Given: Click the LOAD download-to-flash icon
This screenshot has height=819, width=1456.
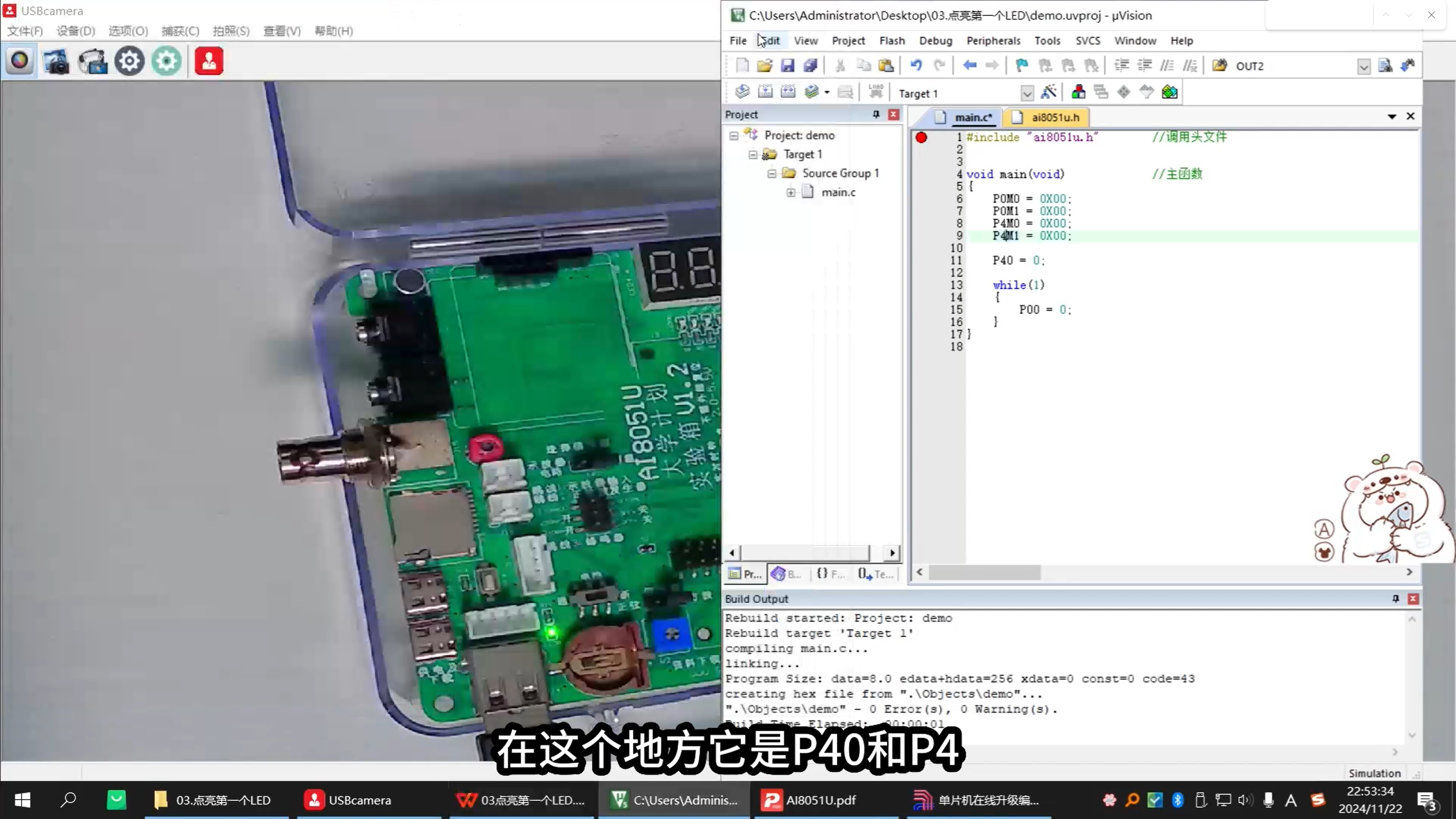Looking at the screenshot, I should (876, 91).
